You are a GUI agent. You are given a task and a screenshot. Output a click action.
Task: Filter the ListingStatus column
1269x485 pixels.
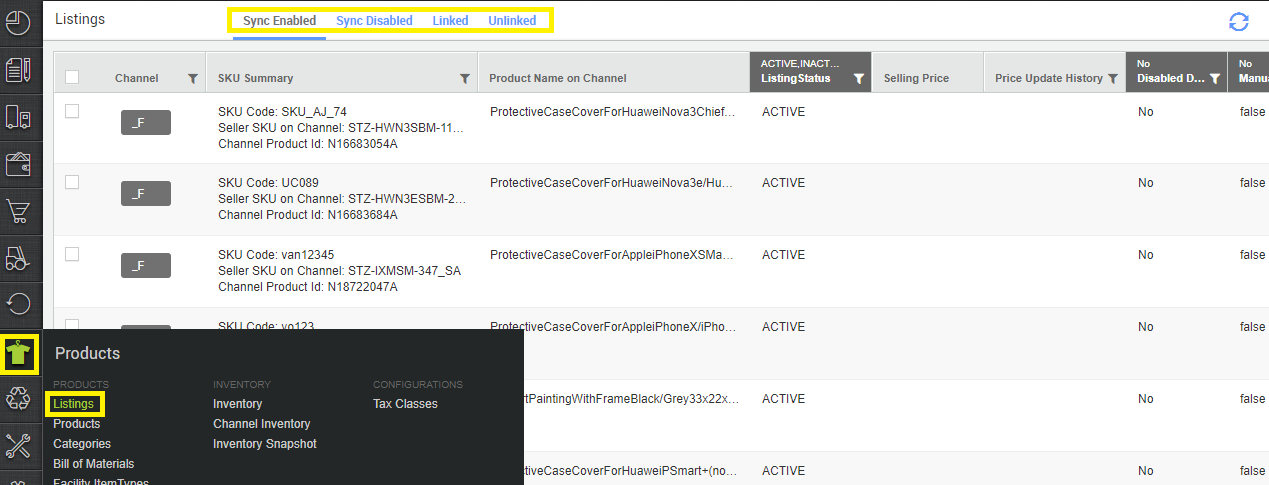tap(858, 78)
